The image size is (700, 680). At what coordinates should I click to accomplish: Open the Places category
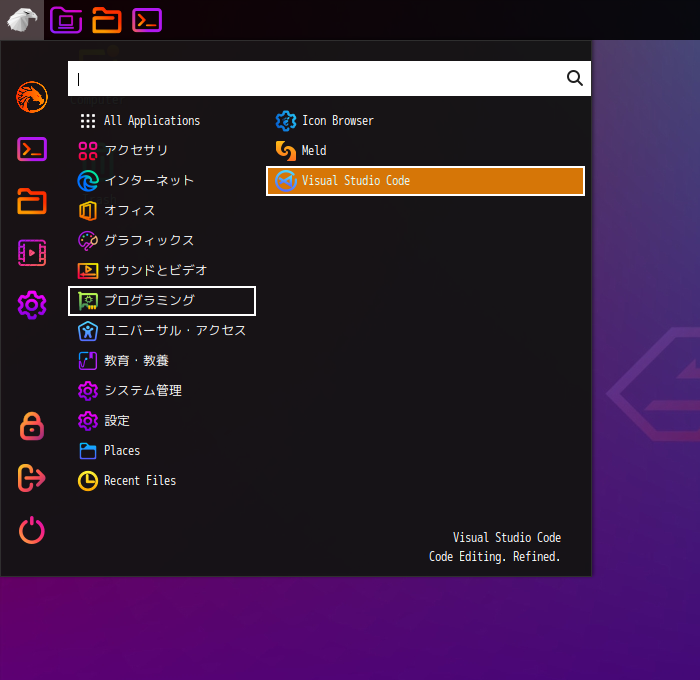(162, 451)
